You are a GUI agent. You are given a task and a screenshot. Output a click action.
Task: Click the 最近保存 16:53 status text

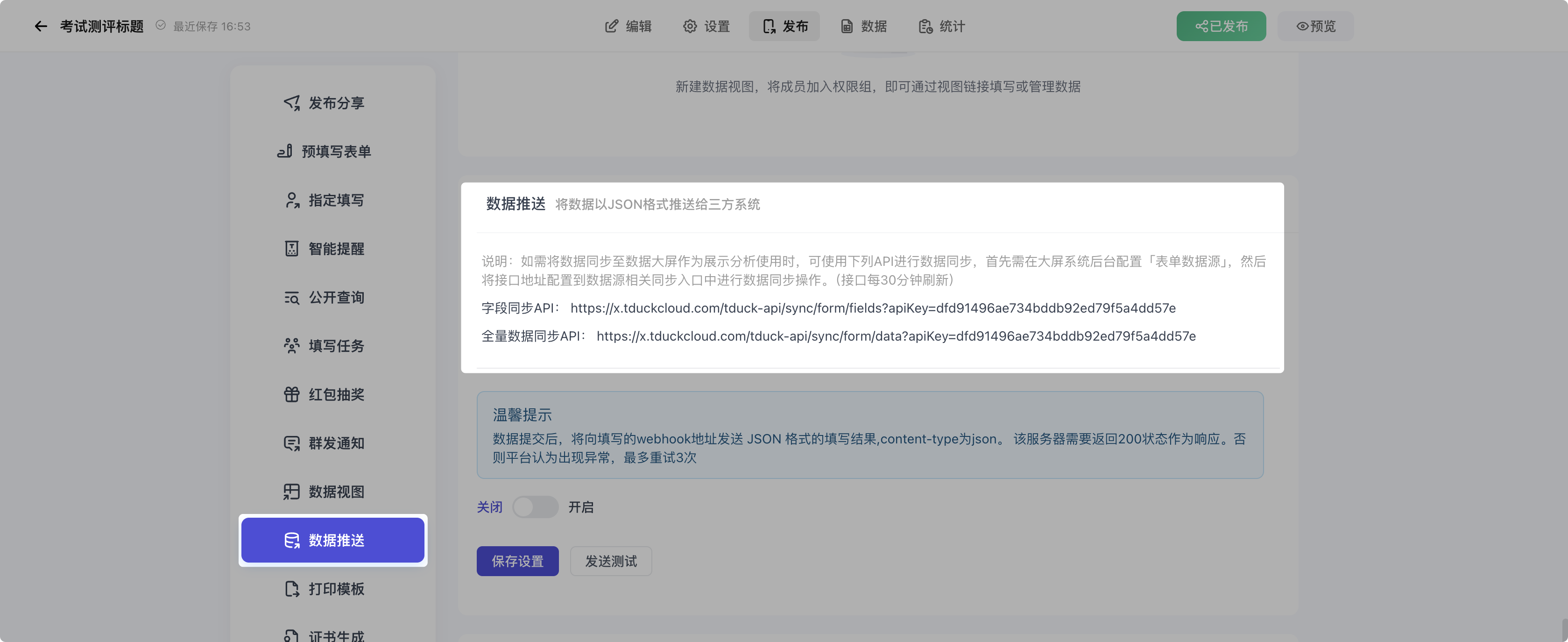click(x=212, y=26)
